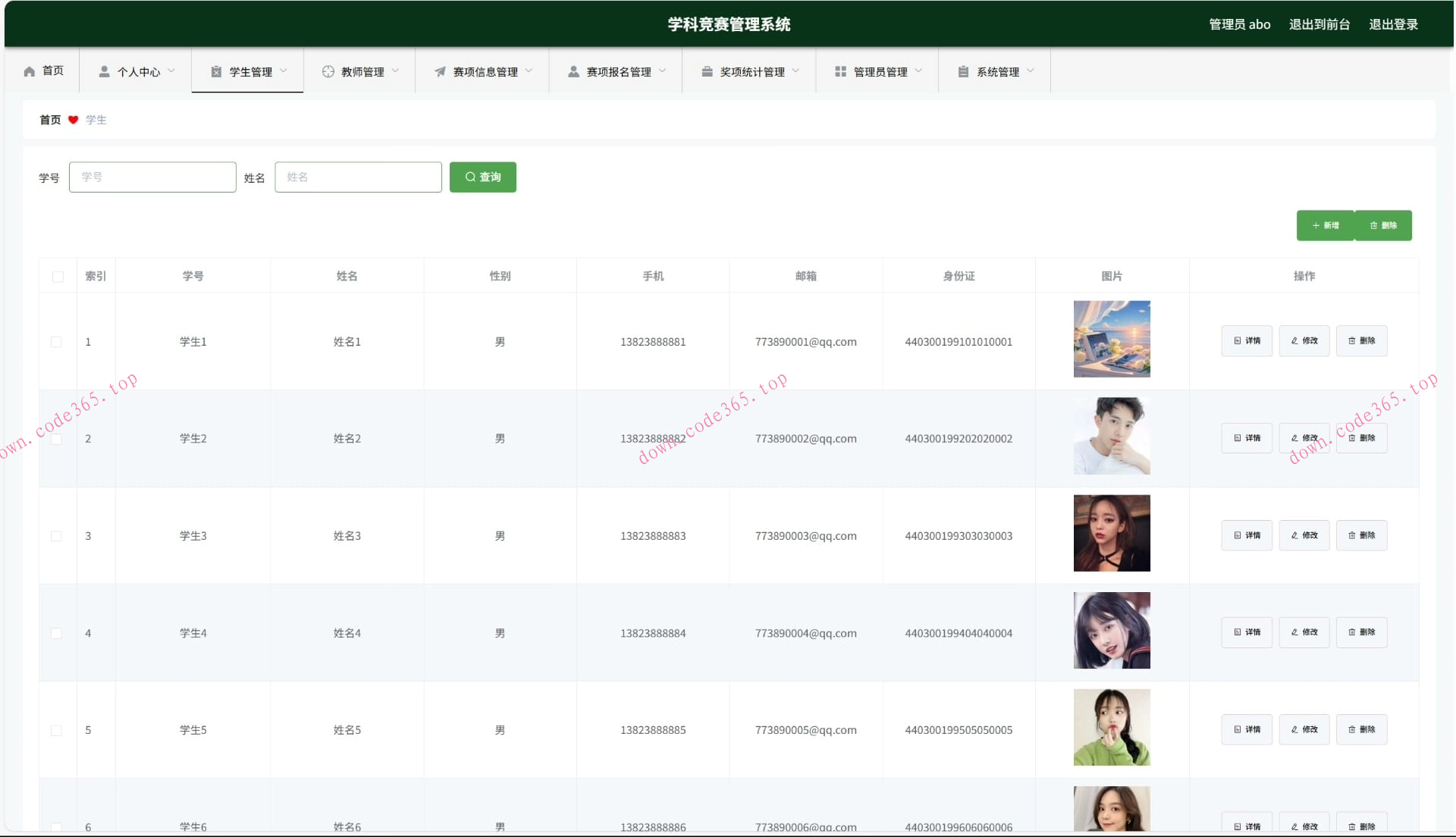Open the photo thumbnail of 学生2
This screenshot has height=837, width=1456.
pos(1111,436)
